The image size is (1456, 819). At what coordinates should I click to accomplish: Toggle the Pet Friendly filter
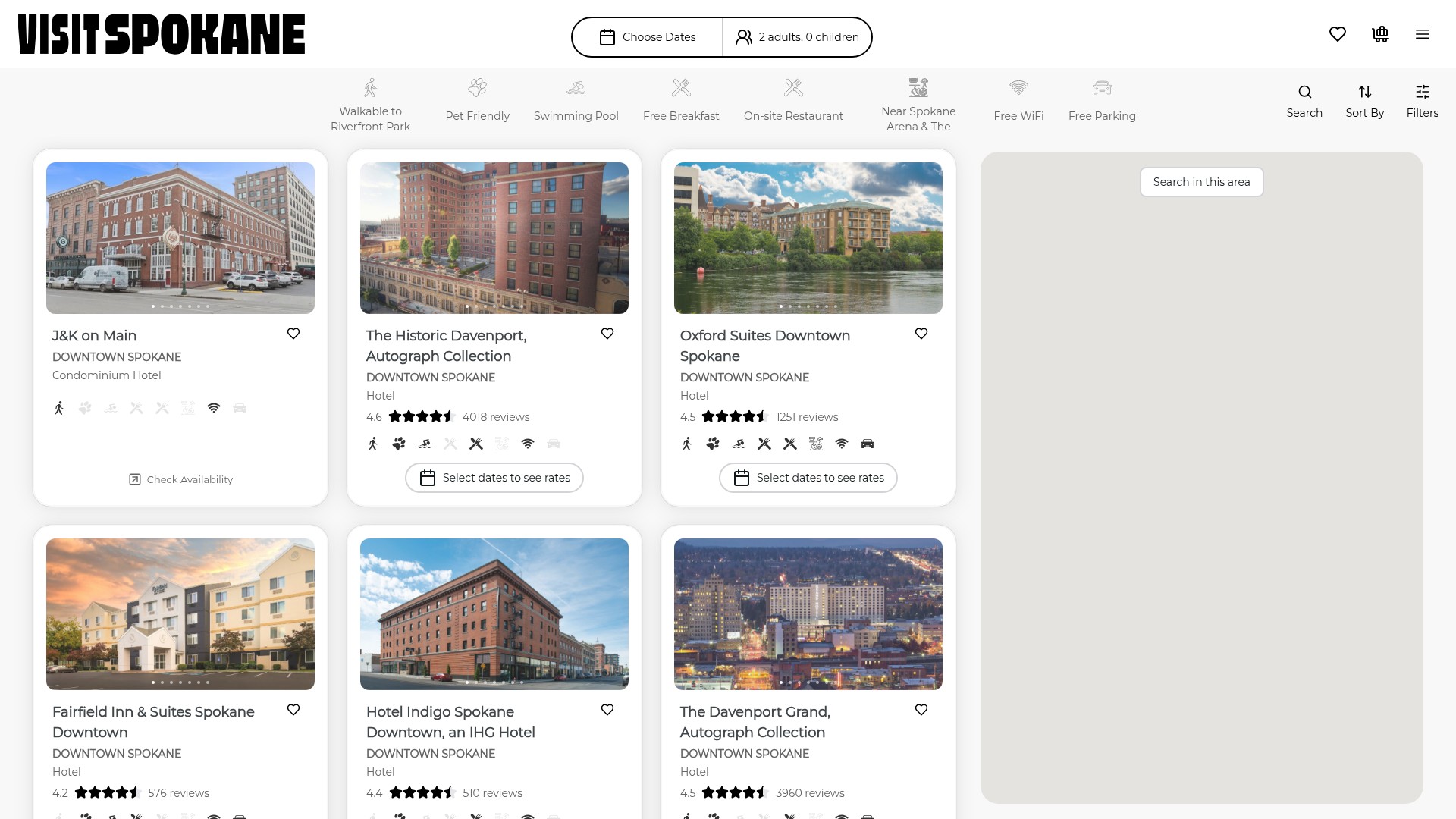[478, 100]
